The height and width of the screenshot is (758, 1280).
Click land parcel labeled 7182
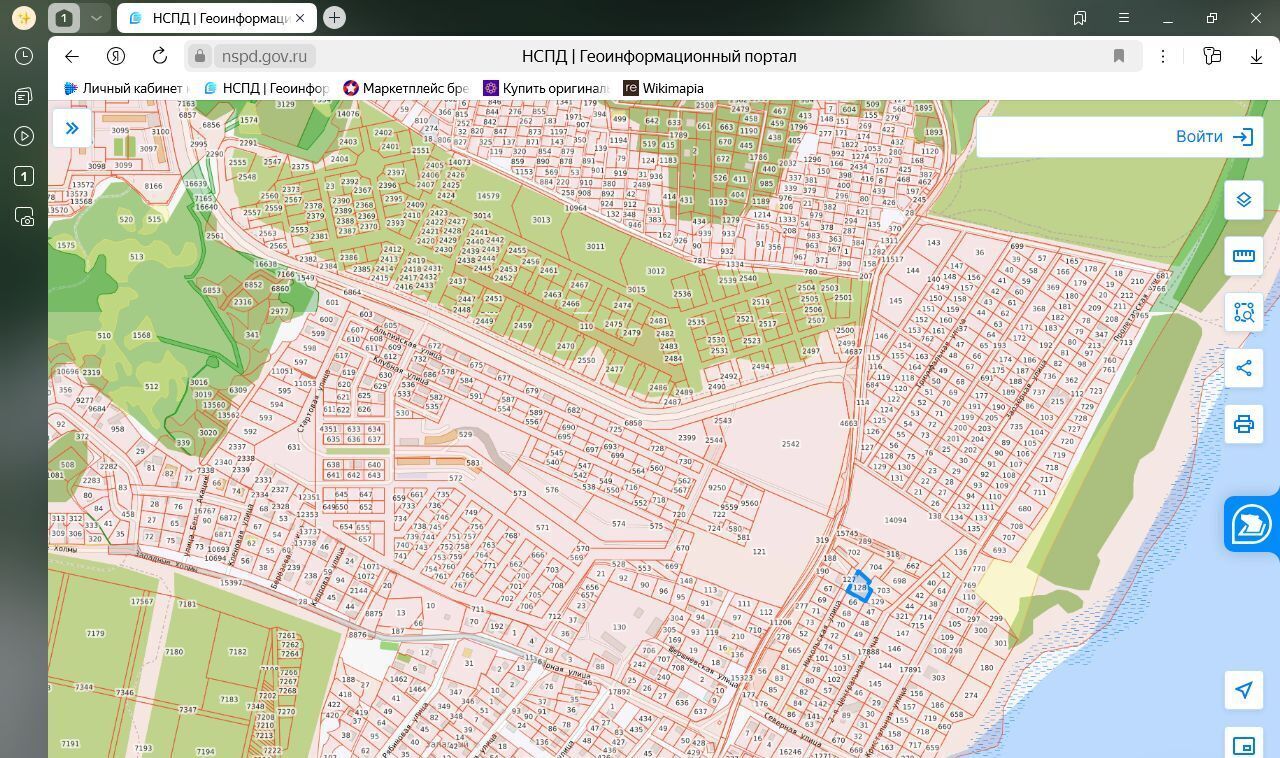click(x=237, y=652)
